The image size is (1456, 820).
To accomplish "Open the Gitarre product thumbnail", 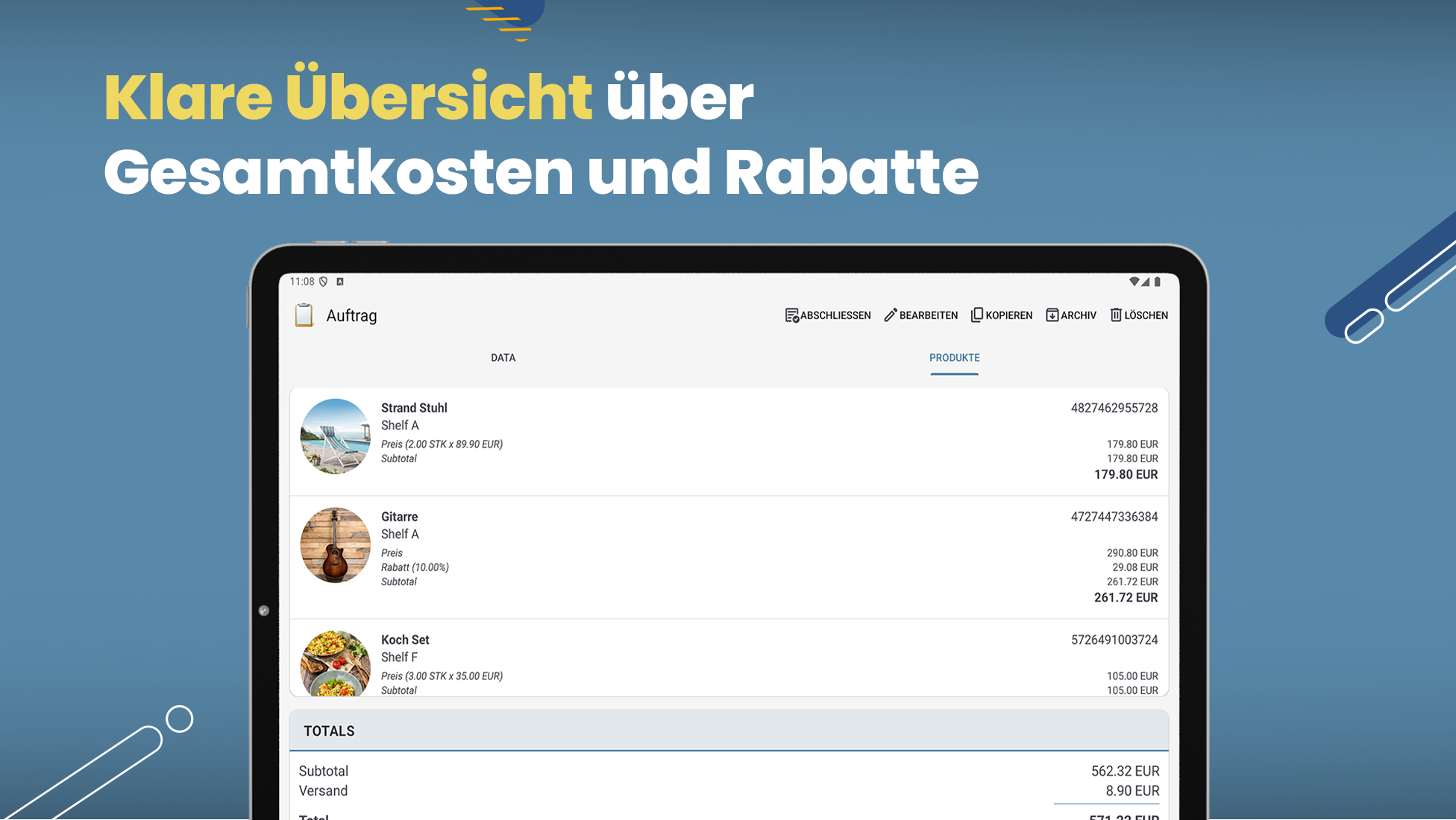I will coord(336,546).
